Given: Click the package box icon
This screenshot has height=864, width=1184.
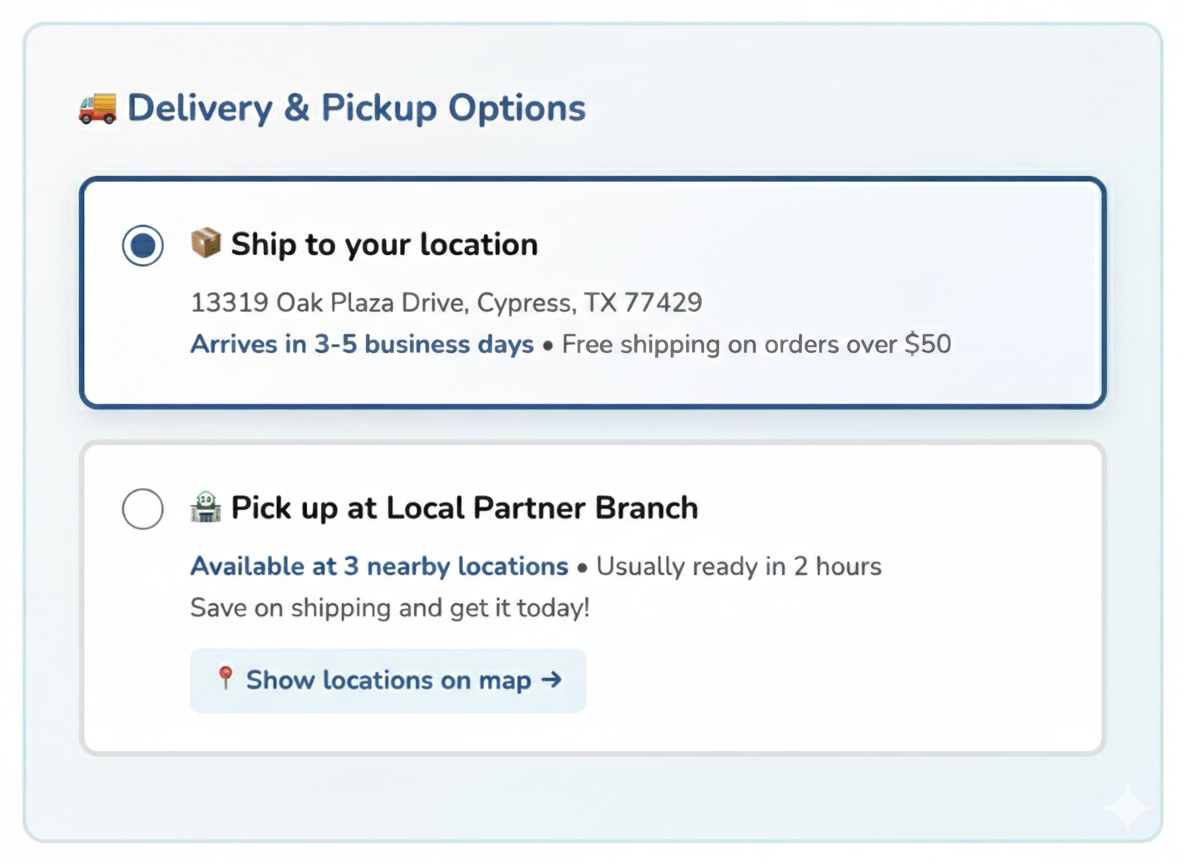Looking at the screenshot, I should coord(206,243).
